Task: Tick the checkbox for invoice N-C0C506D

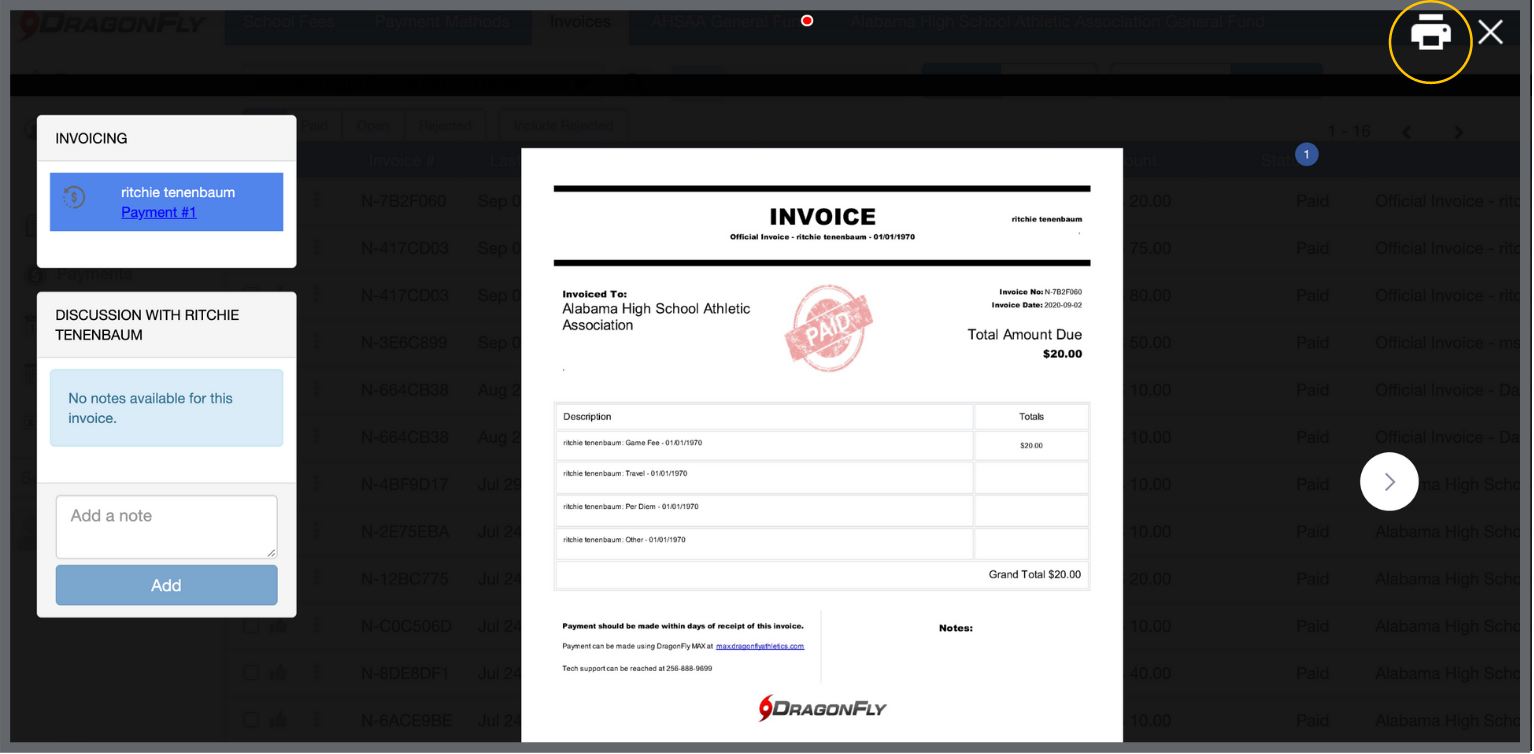Action: [252, 626]
